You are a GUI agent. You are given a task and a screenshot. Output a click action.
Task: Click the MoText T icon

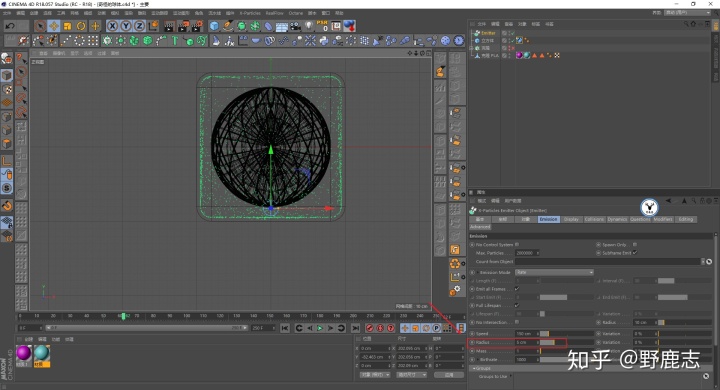click(x=174, y=41)
